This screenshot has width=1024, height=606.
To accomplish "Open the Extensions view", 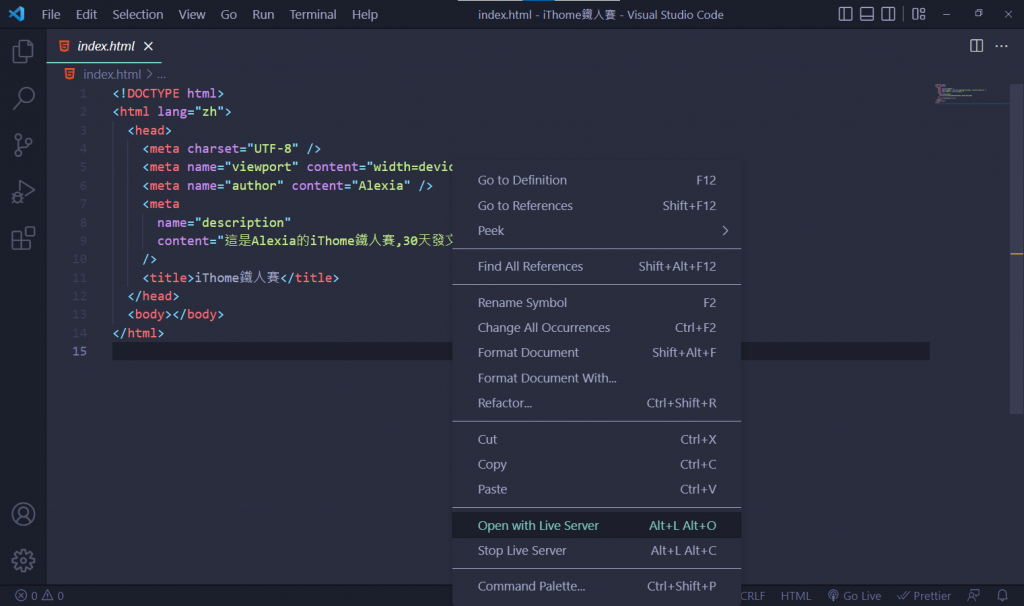I will (x=23, y=238).
